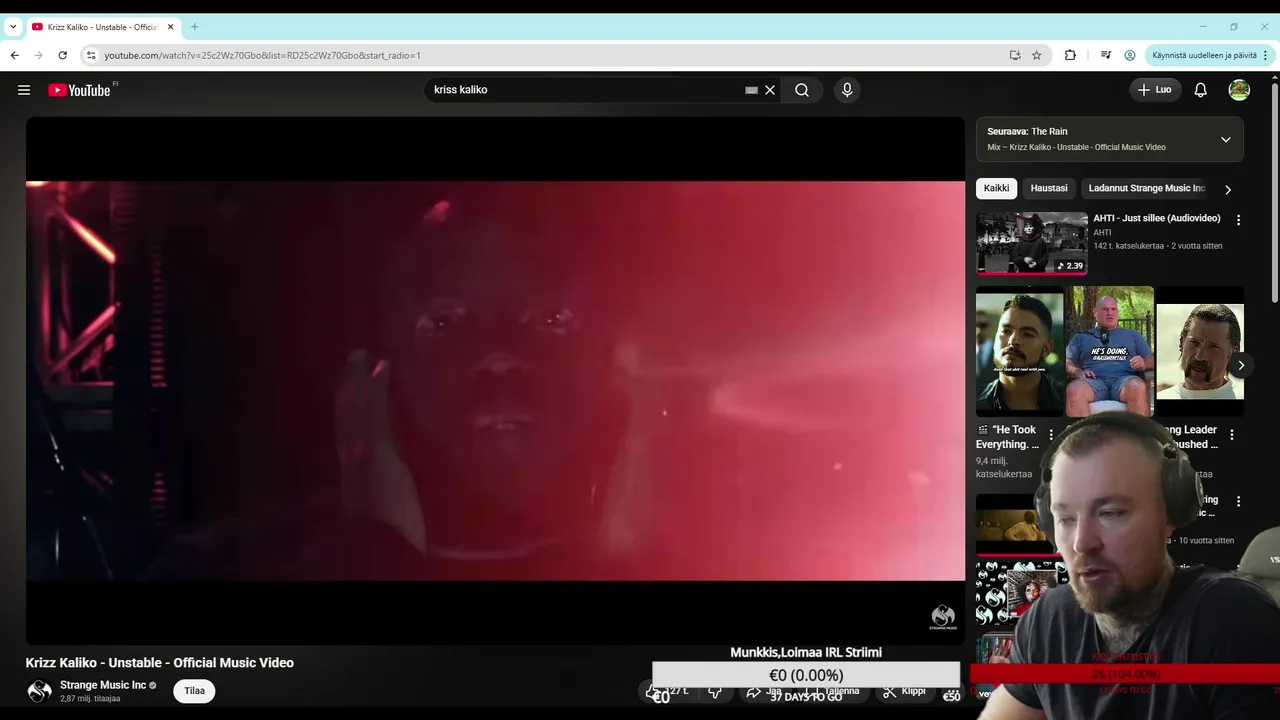Clip the video with Klippi button
Viewport: 1280px width, 720px height.
(x=904, y=691)
